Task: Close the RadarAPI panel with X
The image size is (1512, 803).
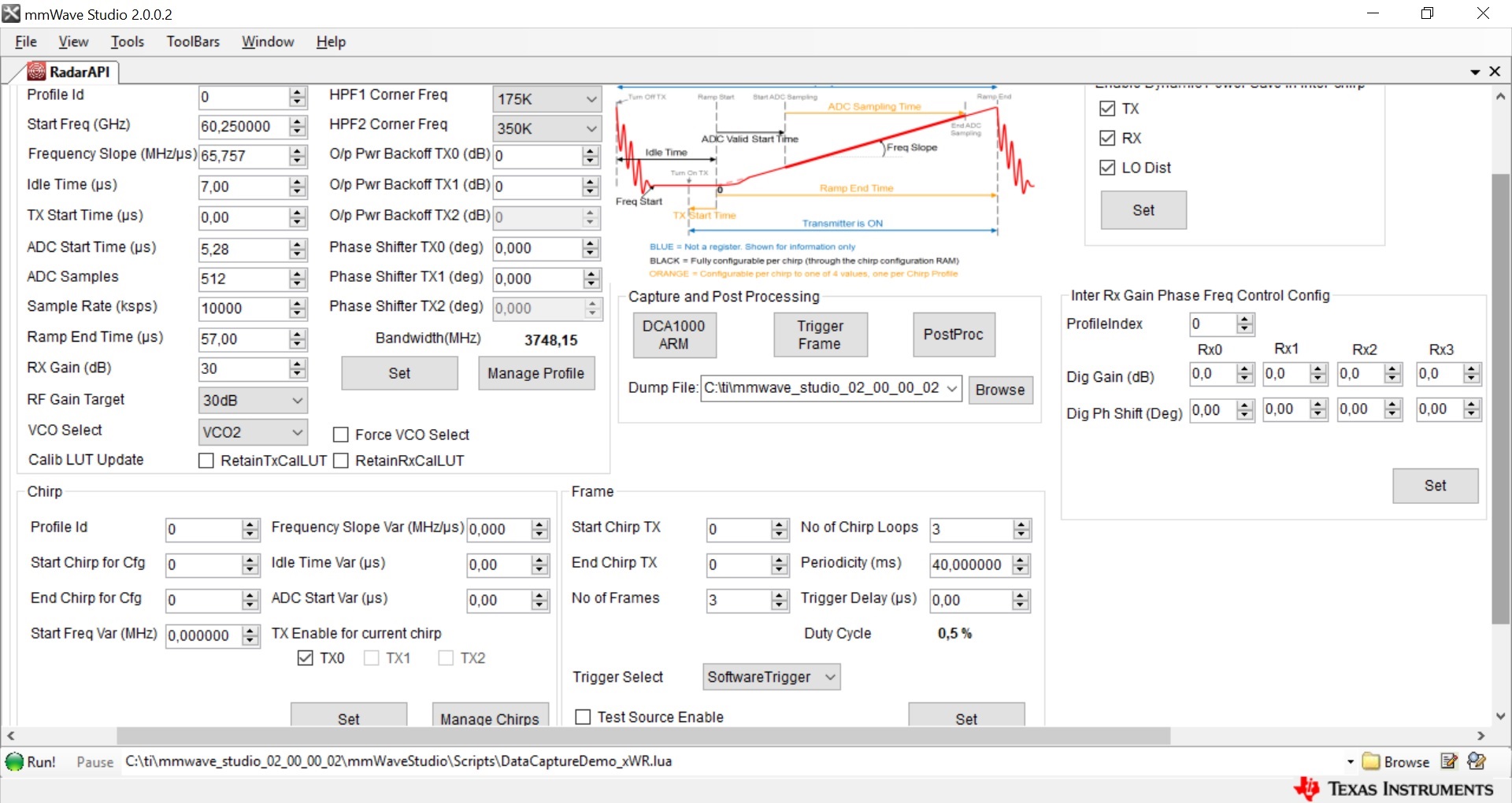Action: (x=1495, y=72)
